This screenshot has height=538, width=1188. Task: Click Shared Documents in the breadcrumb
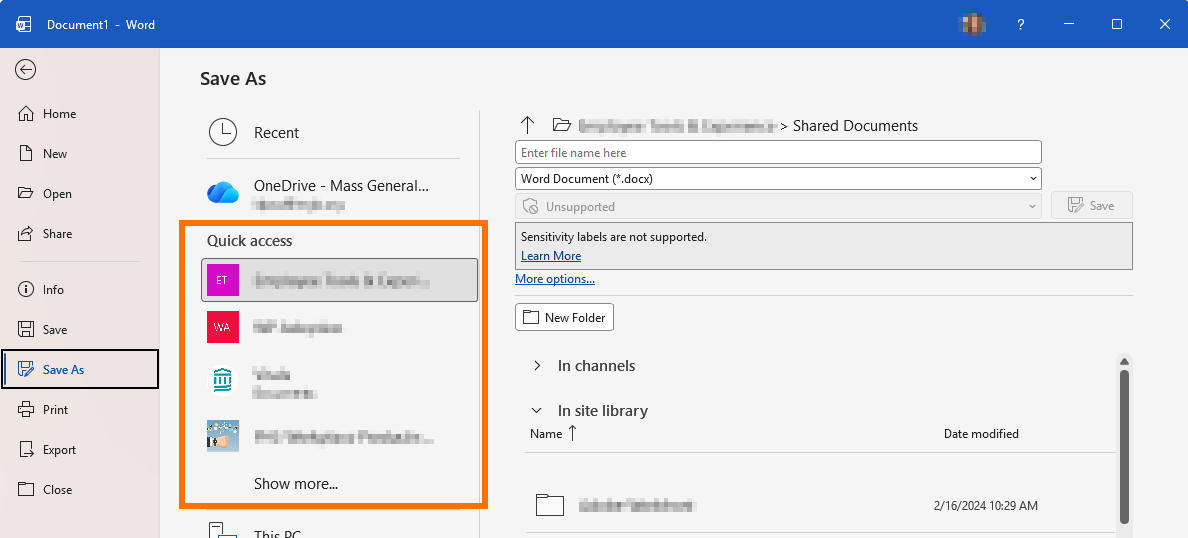tap(855, 126)
